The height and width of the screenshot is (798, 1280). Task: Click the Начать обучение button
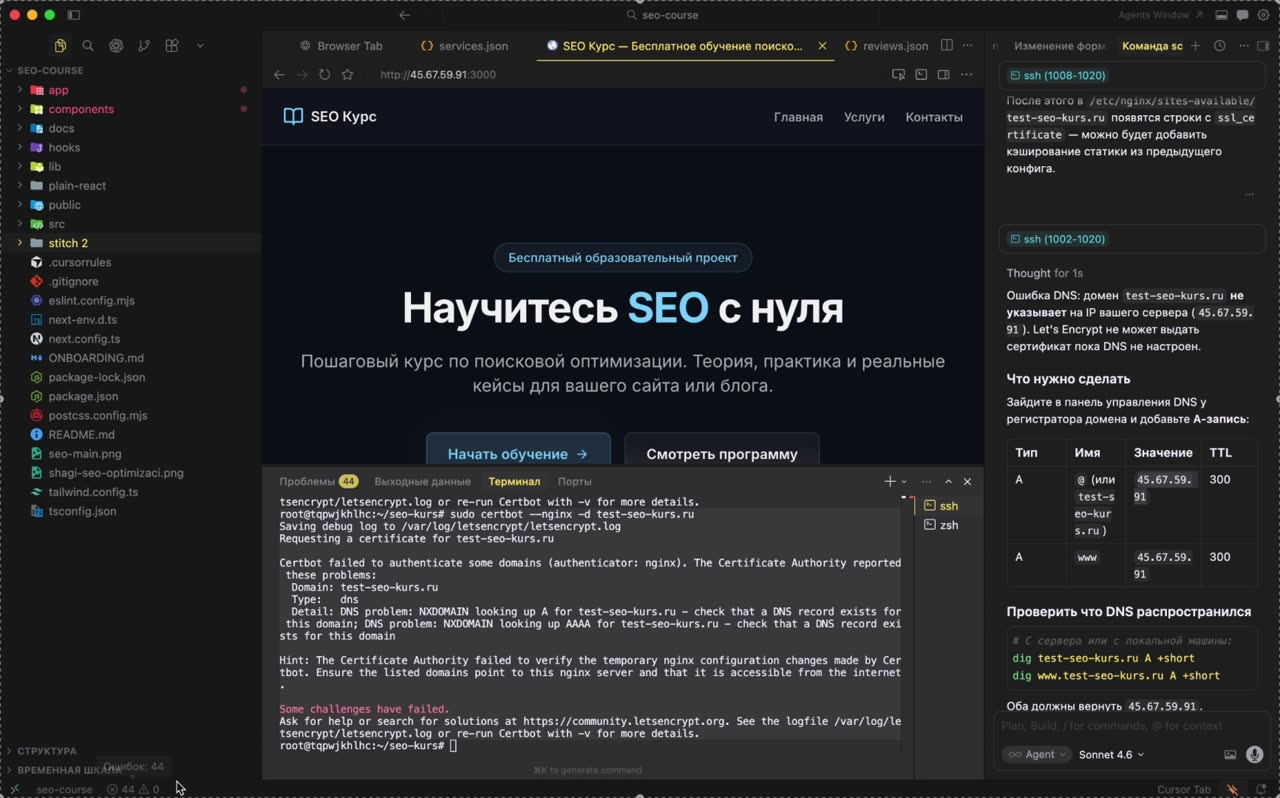tap(518, 453)
